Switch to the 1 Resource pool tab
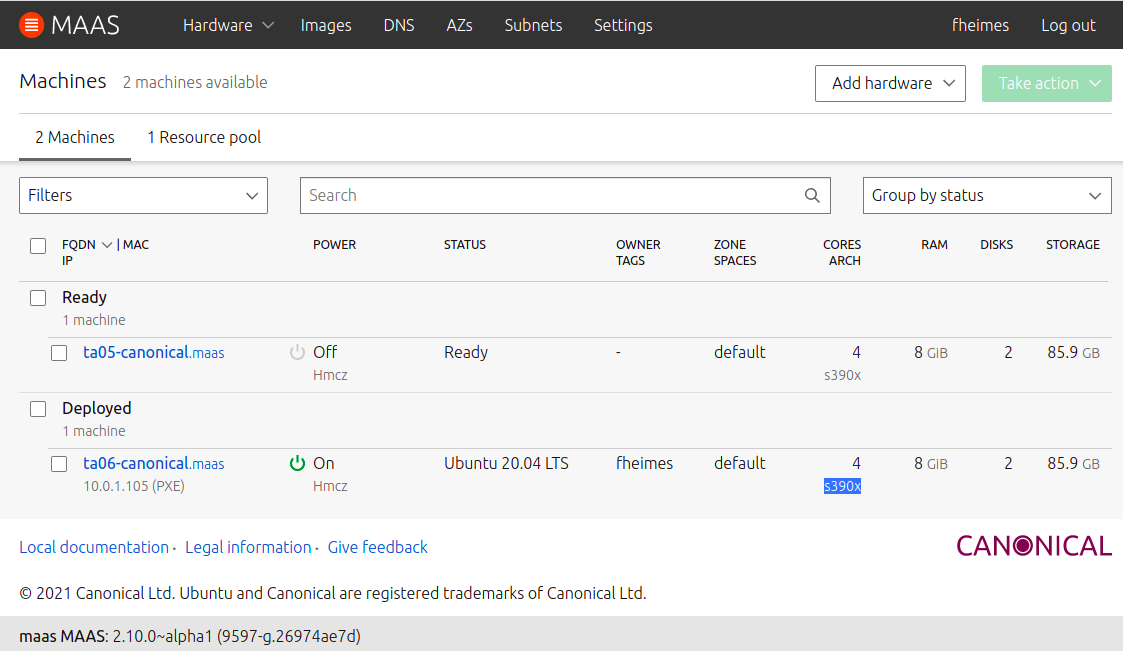Image resolution: width=1123 pixels, height=651 pixels. 204,137
